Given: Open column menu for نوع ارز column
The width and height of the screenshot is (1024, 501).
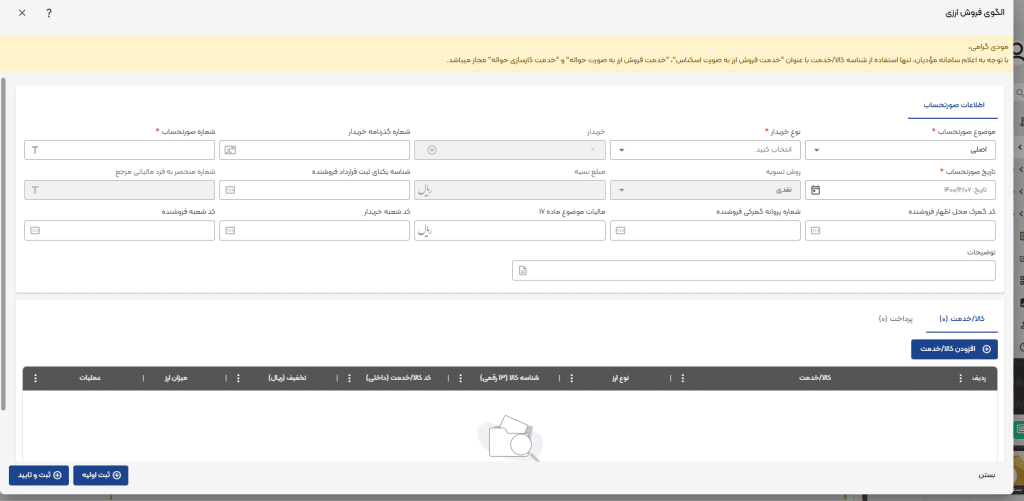Looking at the screenshot, I should pyautogui.click(x=574, y=378).
